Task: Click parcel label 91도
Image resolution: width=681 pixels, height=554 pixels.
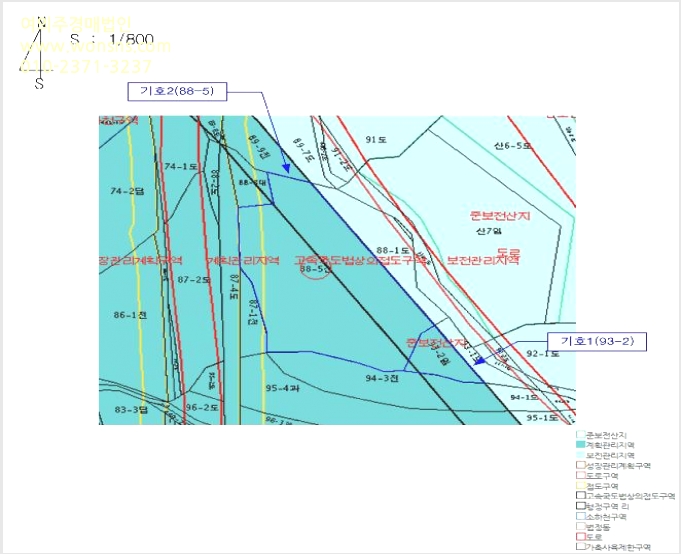Action: (x=376, y=139)
